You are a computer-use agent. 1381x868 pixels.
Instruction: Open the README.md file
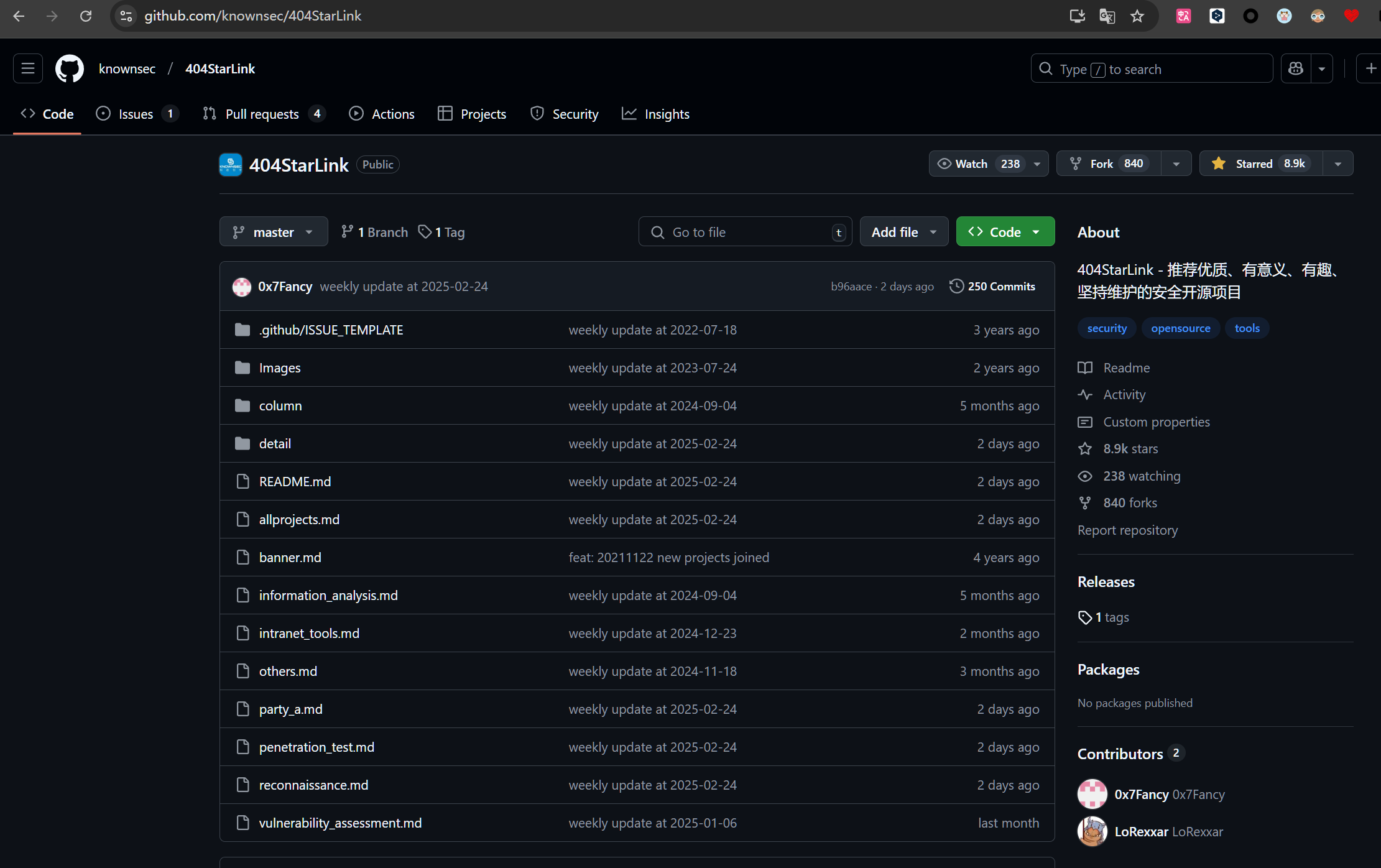(295, 481)
